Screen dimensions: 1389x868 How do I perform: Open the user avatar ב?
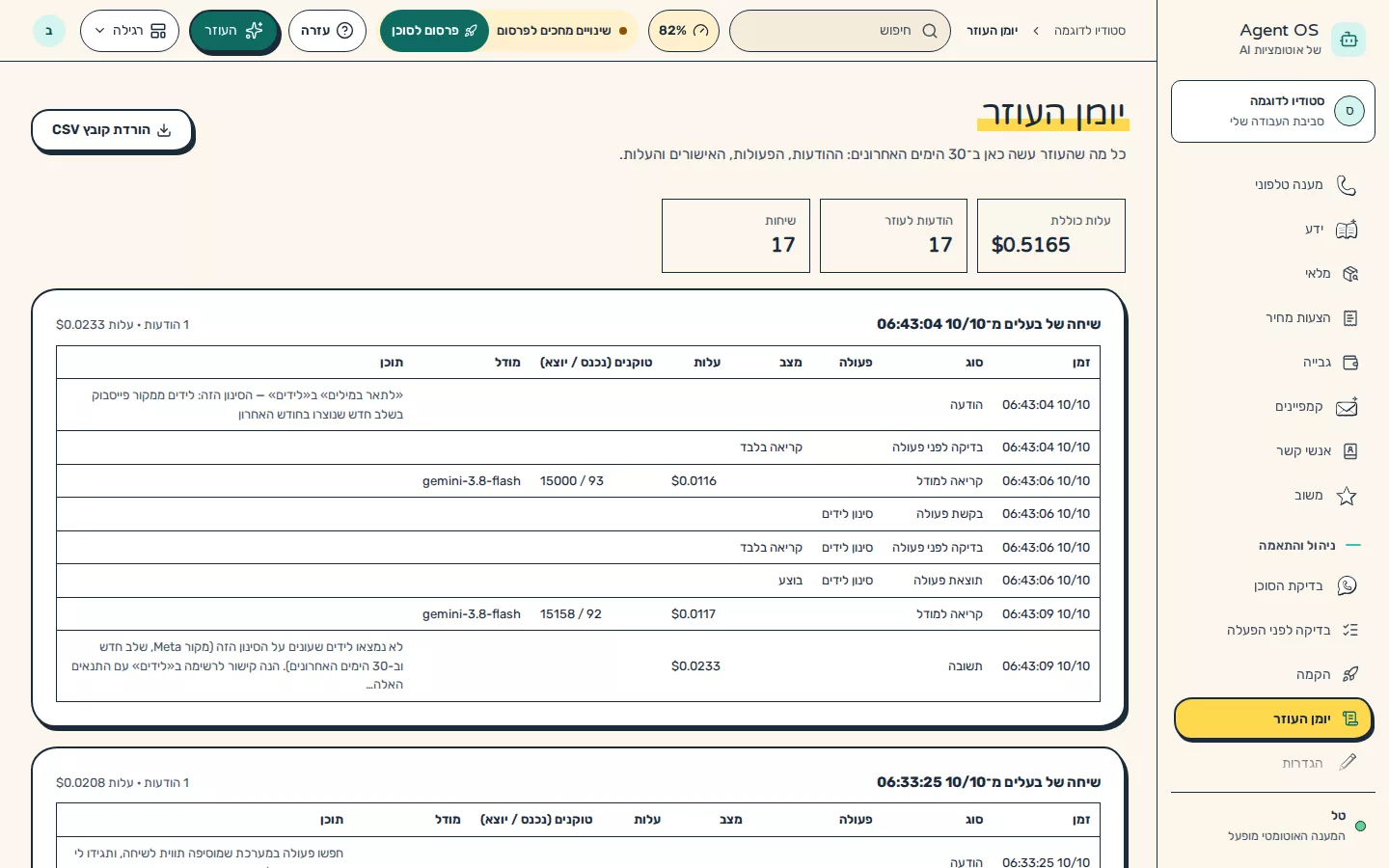pyautogui.click(x=49, y=31)
